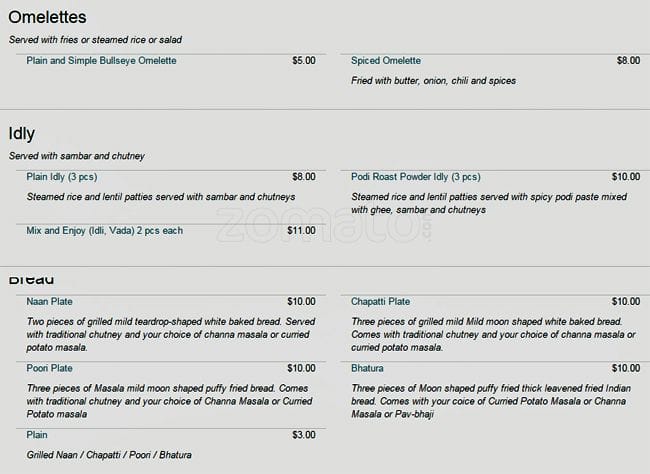This screenshot has height=474, width=650.
Task: Open Podi Roast Powder Idly item
Action: click(415, 177)
